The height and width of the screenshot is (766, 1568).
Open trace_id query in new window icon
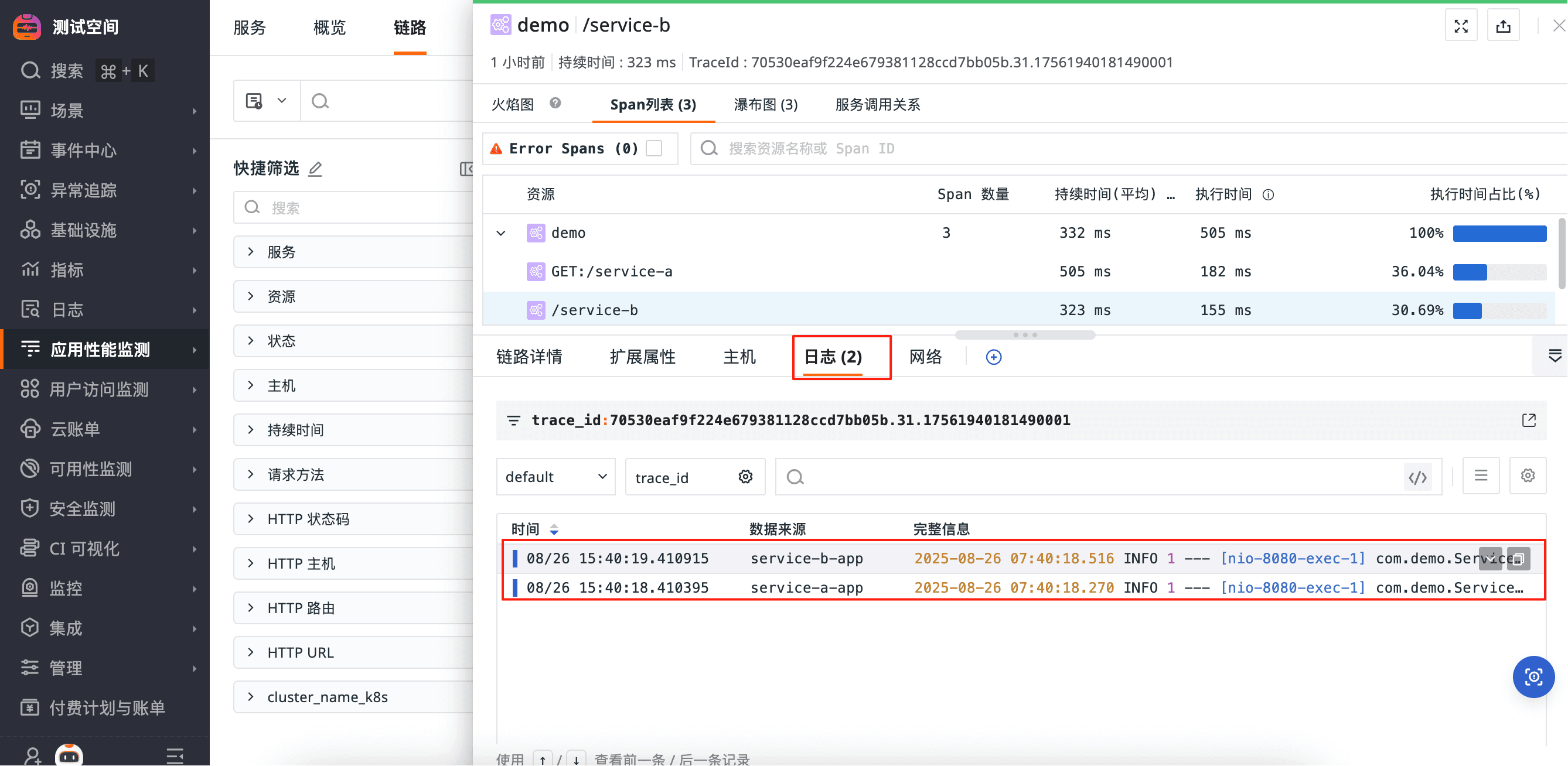click(x=1528, y=420)
